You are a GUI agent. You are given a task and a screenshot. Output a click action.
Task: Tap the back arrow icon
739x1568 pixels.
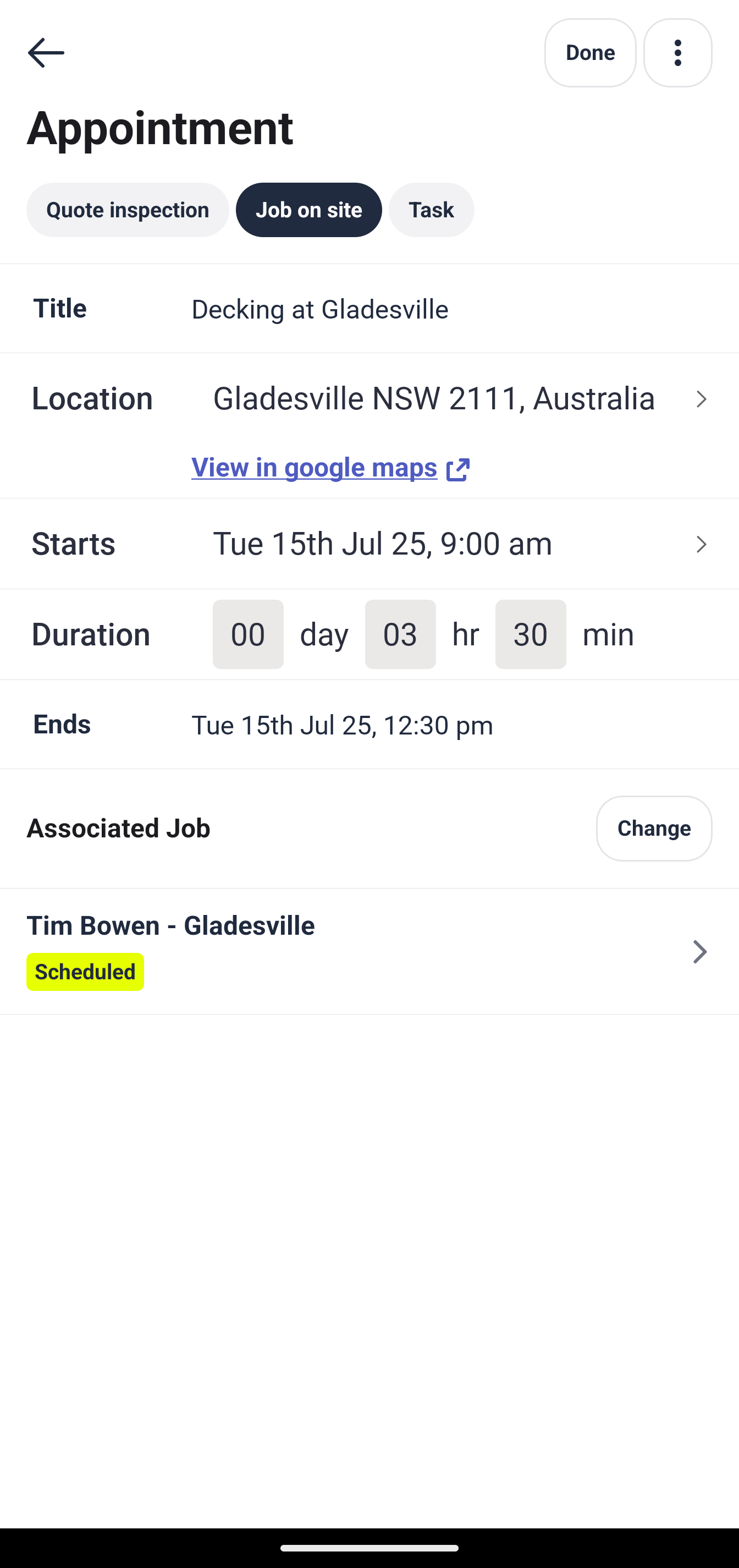(46, 53)
